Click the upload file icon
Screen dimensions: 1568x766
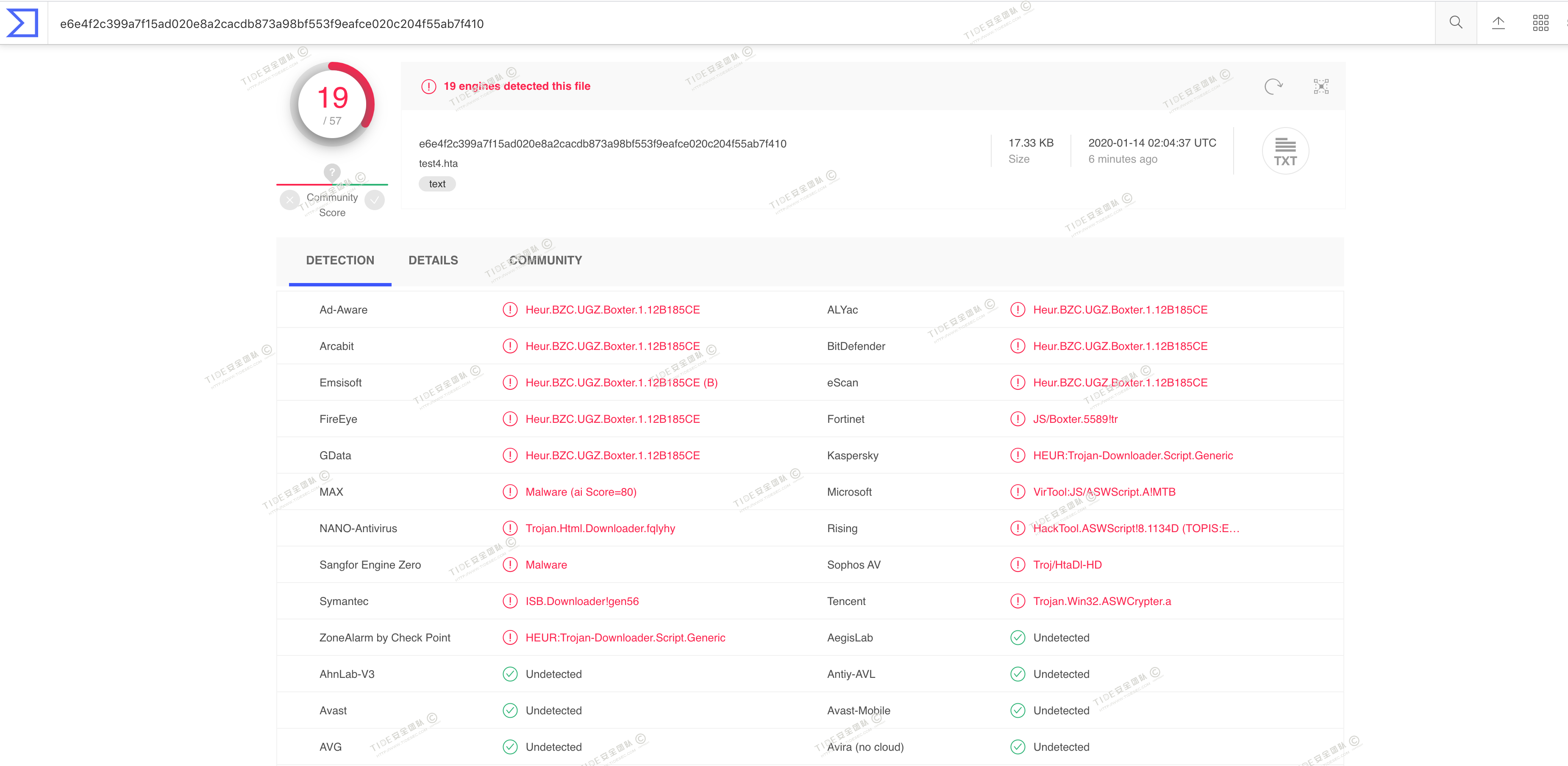click(x=1498, y=23)
